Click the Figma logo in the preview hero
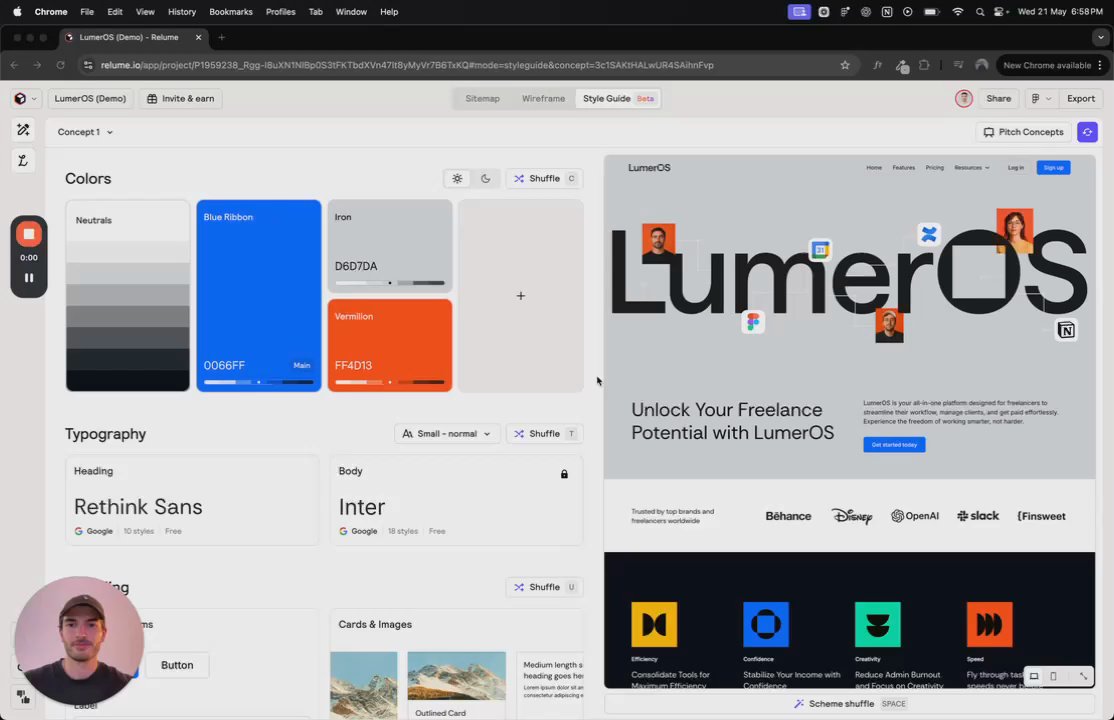This screenshot has width=1114, height=720. [x=752, y=322]
